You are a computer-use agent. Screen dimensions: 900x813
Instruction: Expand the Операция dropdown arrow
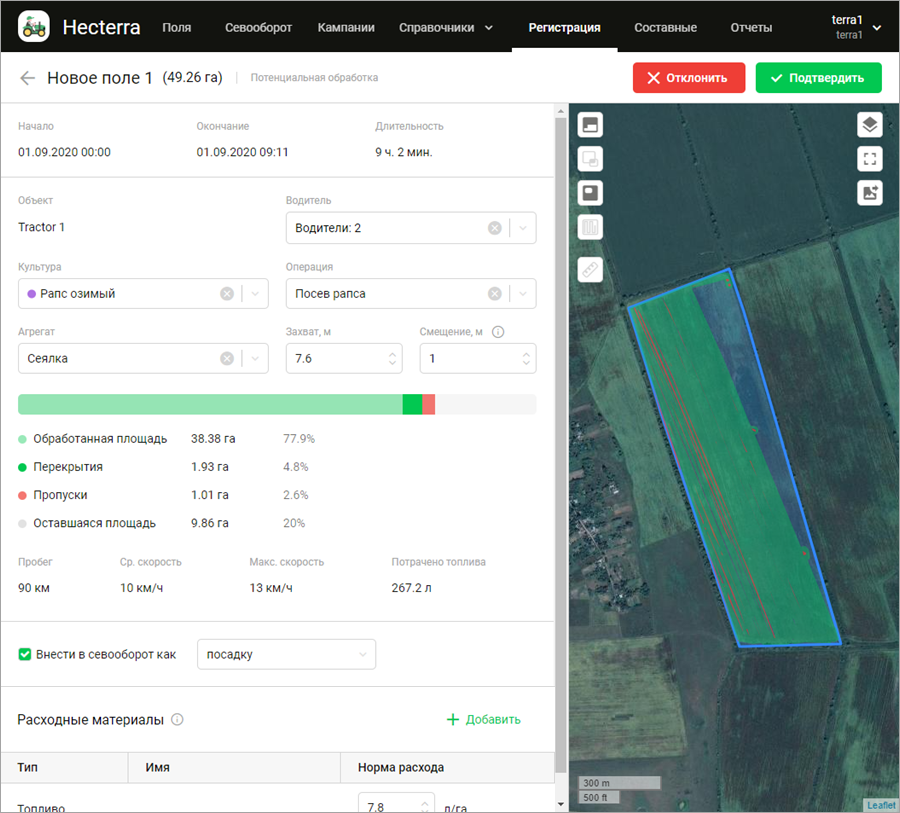(522, 294)
